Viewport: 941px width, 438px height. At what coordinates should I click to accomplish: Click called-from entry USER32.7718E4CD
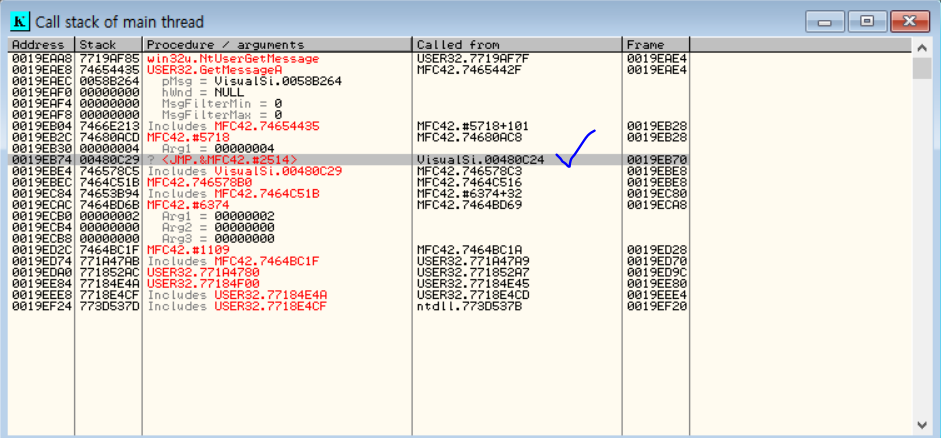tap(474, 294)
